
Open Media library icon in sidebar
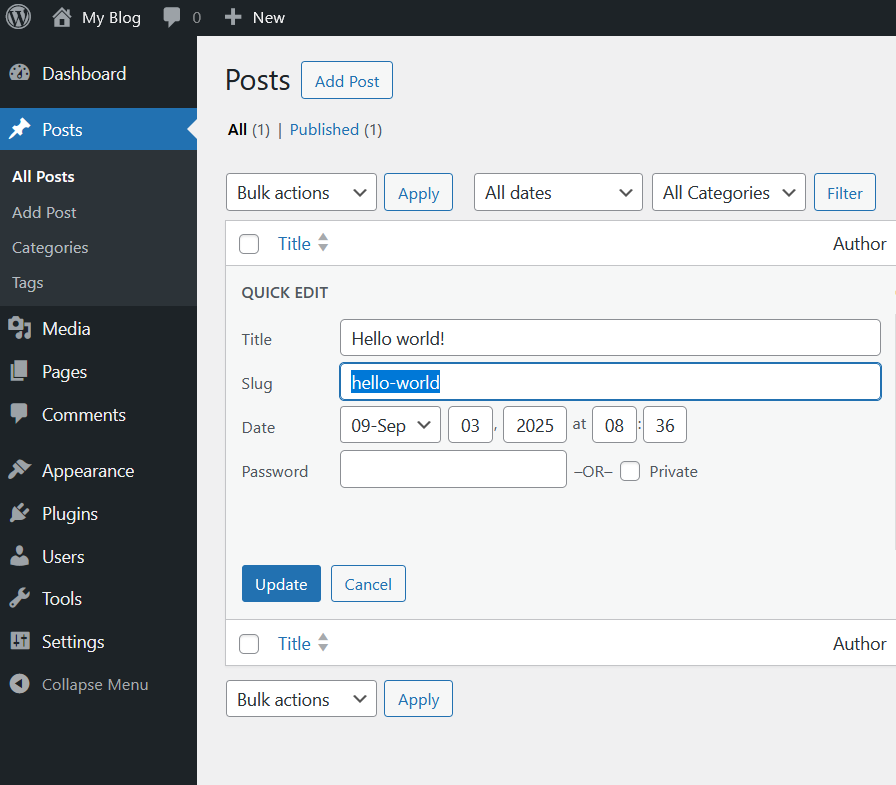coord(19,329)
